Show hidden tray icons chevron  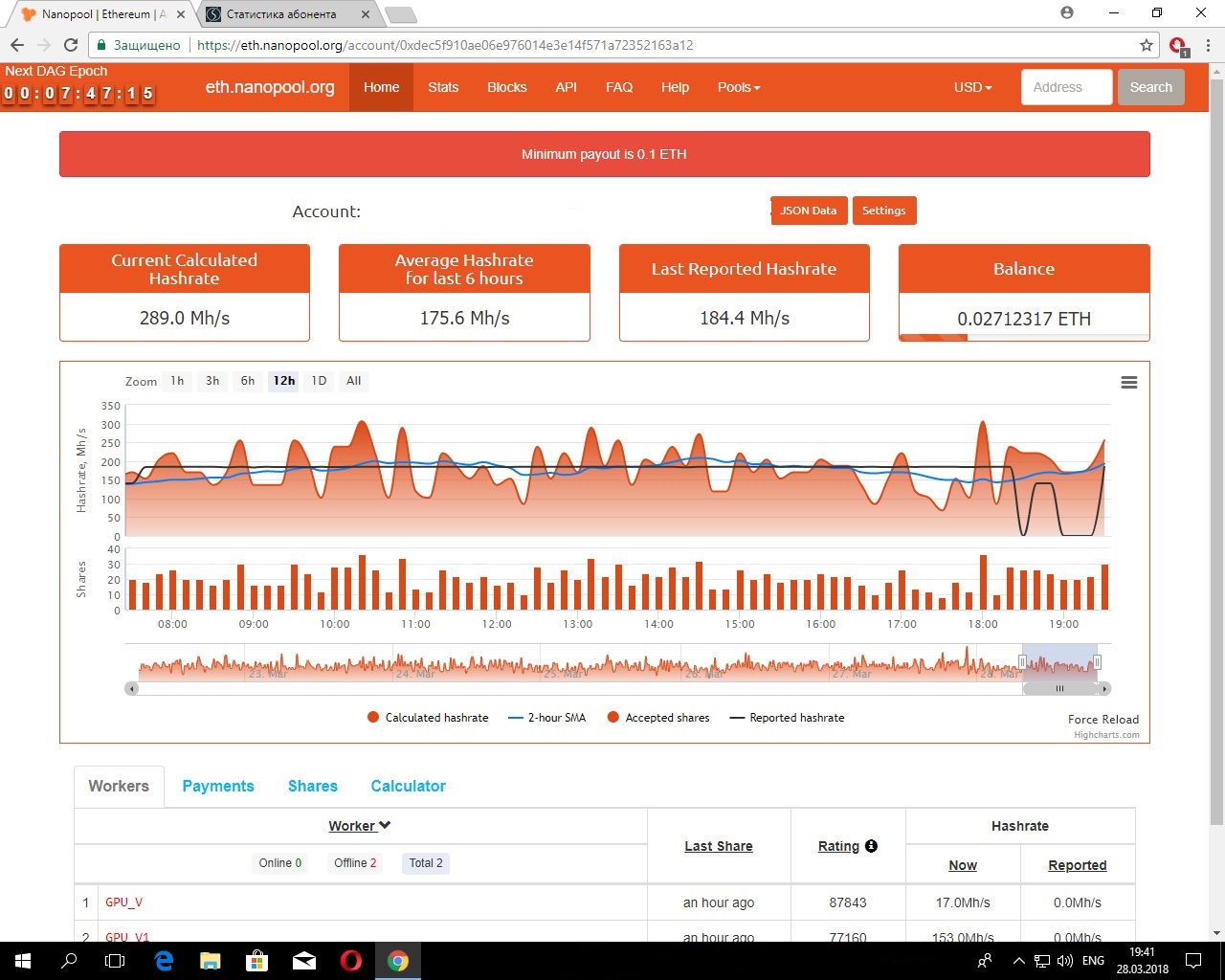1018,961
